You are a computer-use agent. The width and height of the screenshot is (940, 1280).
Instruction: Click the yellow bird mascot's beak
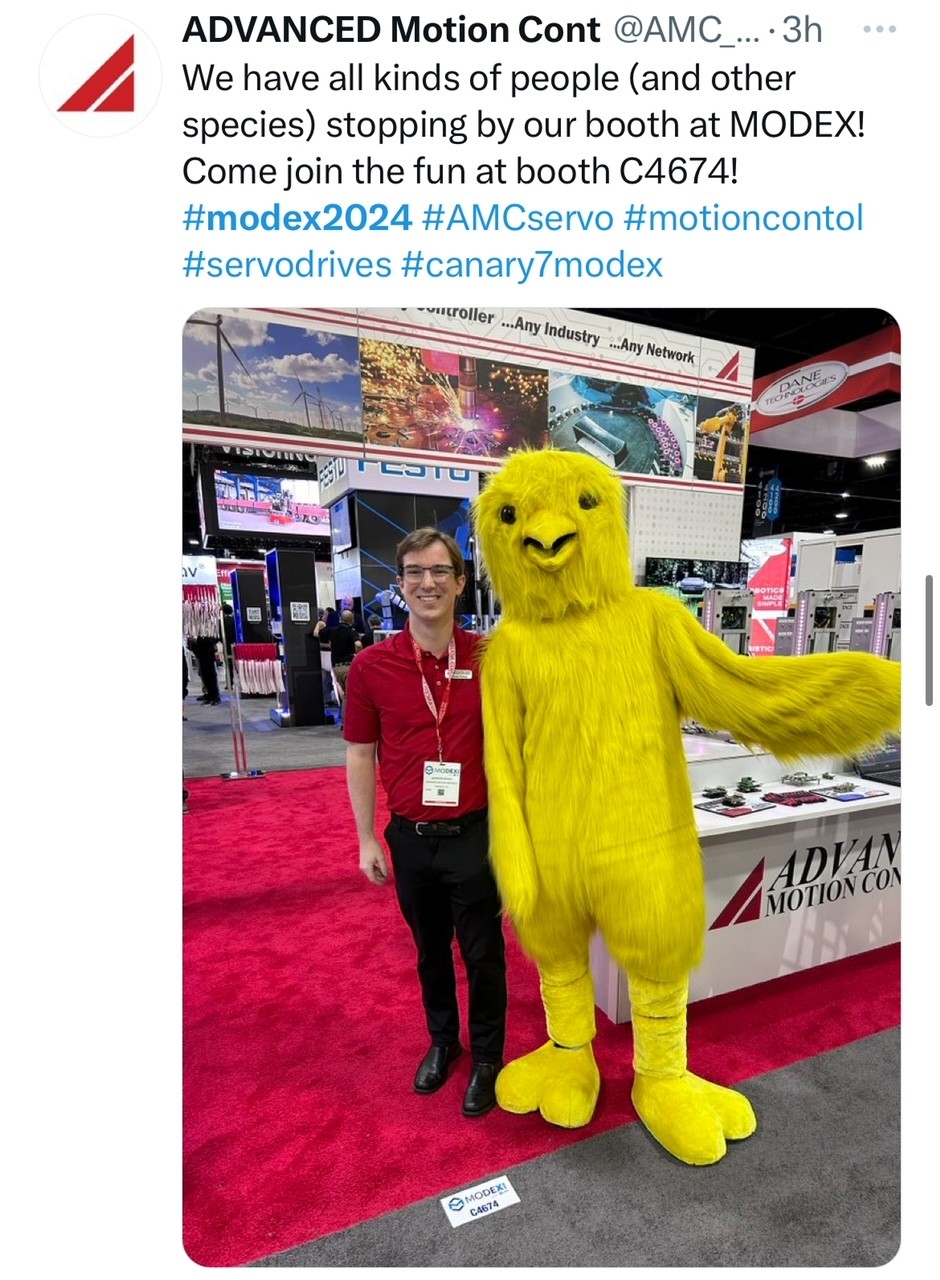tap(552, 547)
